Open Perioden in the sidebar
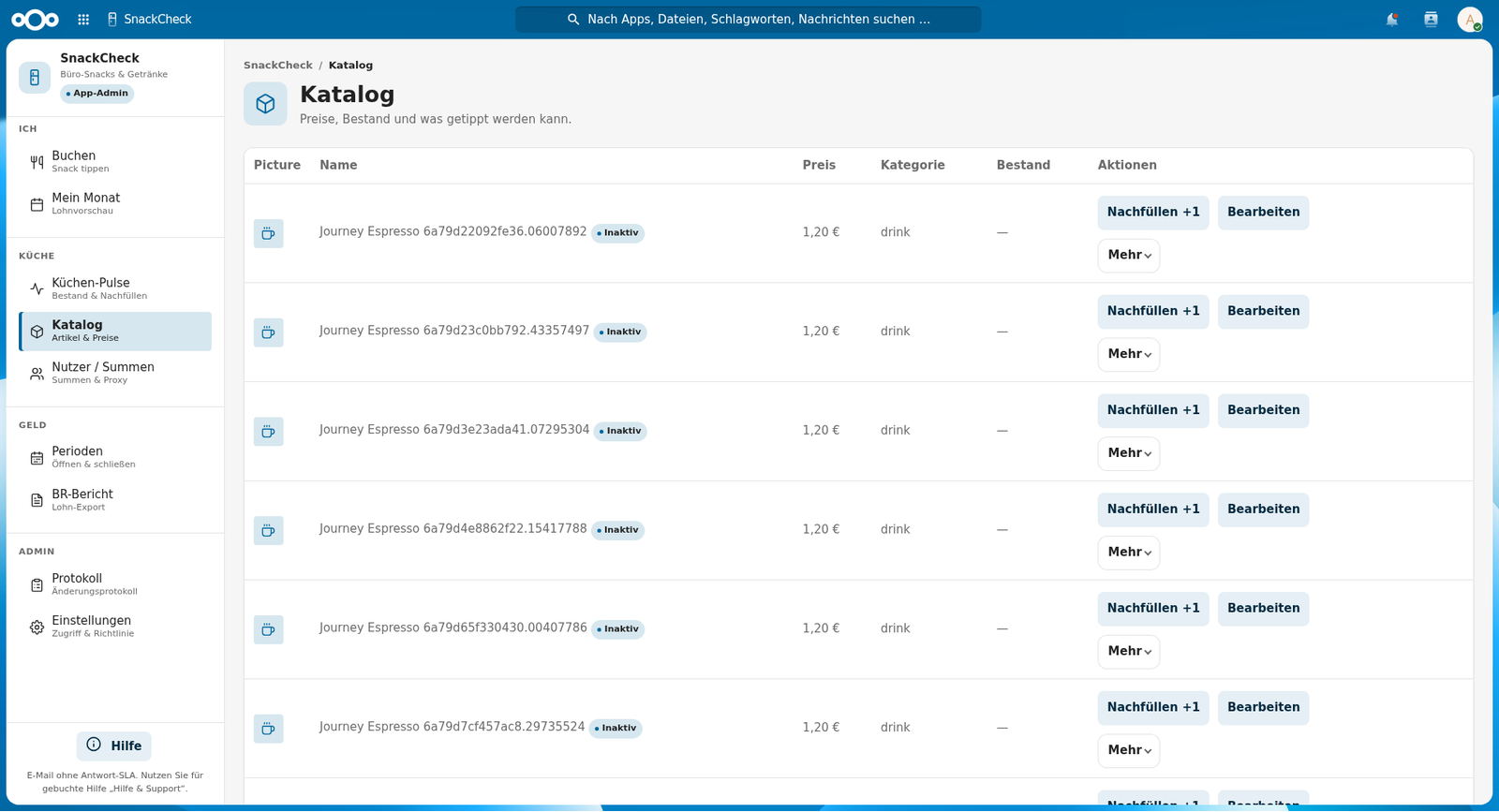 [x=115, y=458]
